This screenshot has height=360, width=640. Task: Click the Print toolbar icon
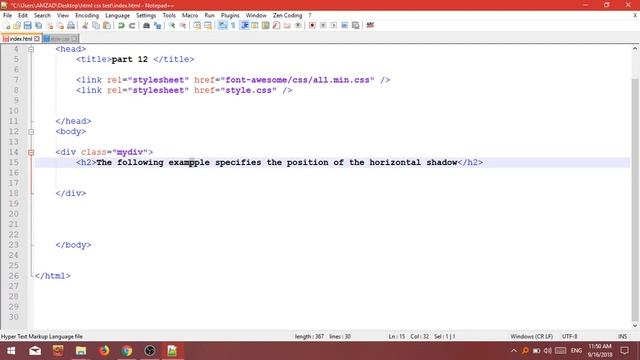pyautogui.click(x=71, y=25)
